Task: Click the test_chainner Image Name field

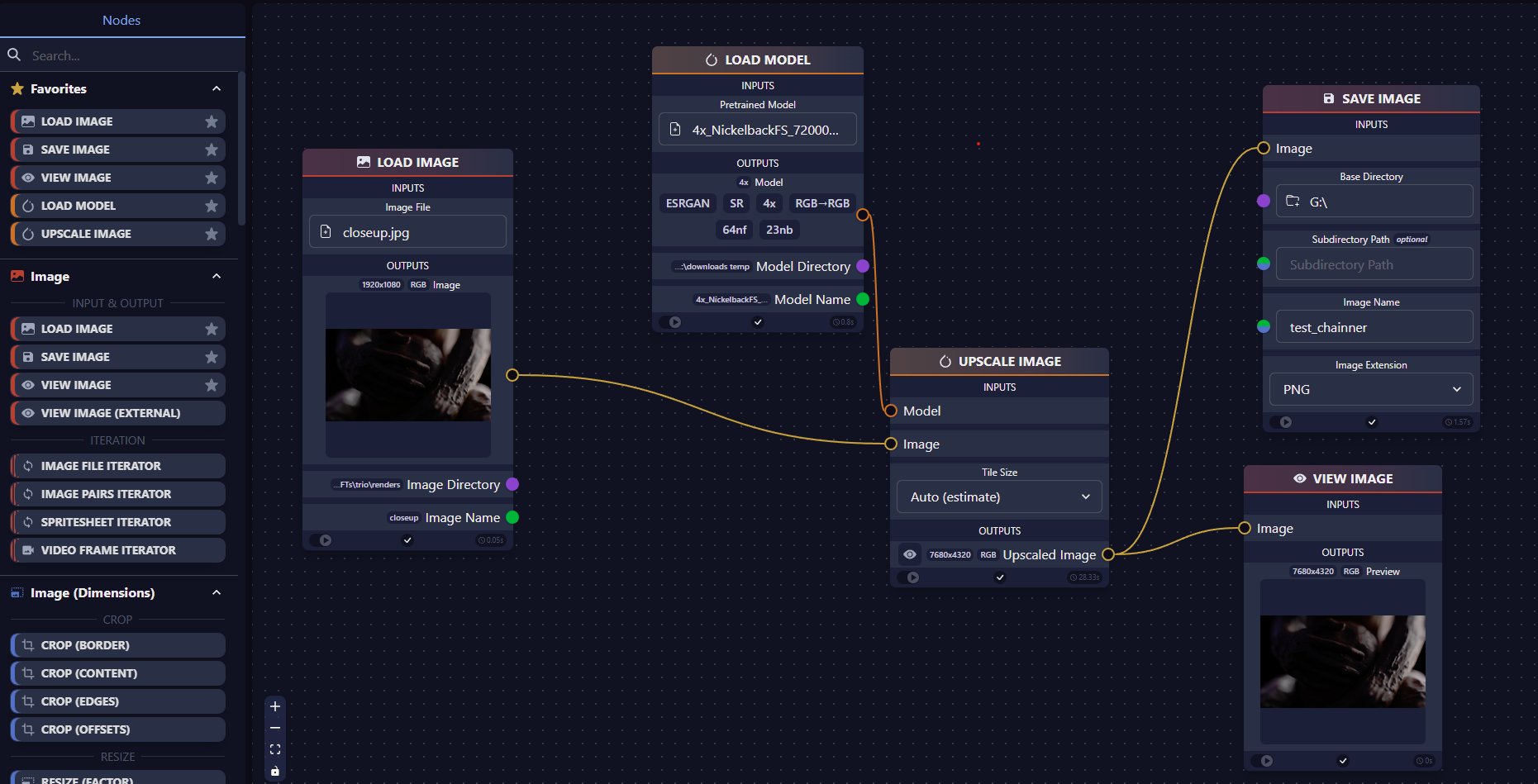Action: pyautogui.click(x=1373, y=327)
